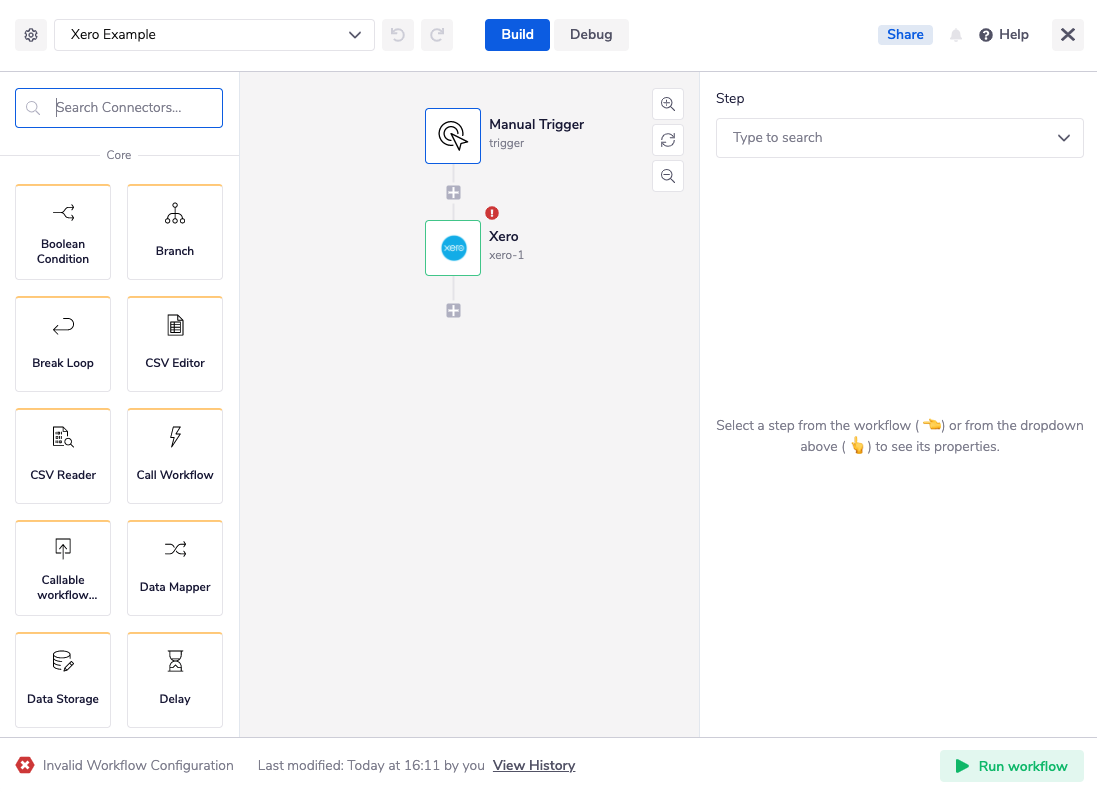The image size is (1097, 792).
Task: Open View History
Action: click(533, 765)
